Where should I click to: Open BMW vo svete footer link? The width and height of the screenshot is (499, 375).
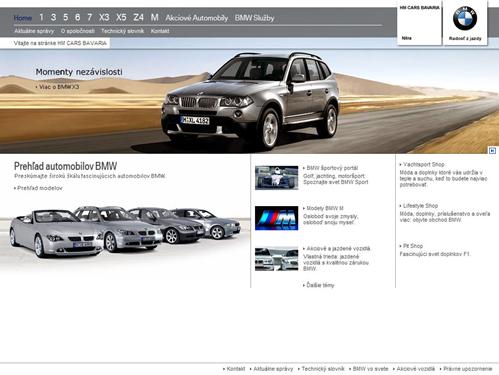click(x=369, y=369)
